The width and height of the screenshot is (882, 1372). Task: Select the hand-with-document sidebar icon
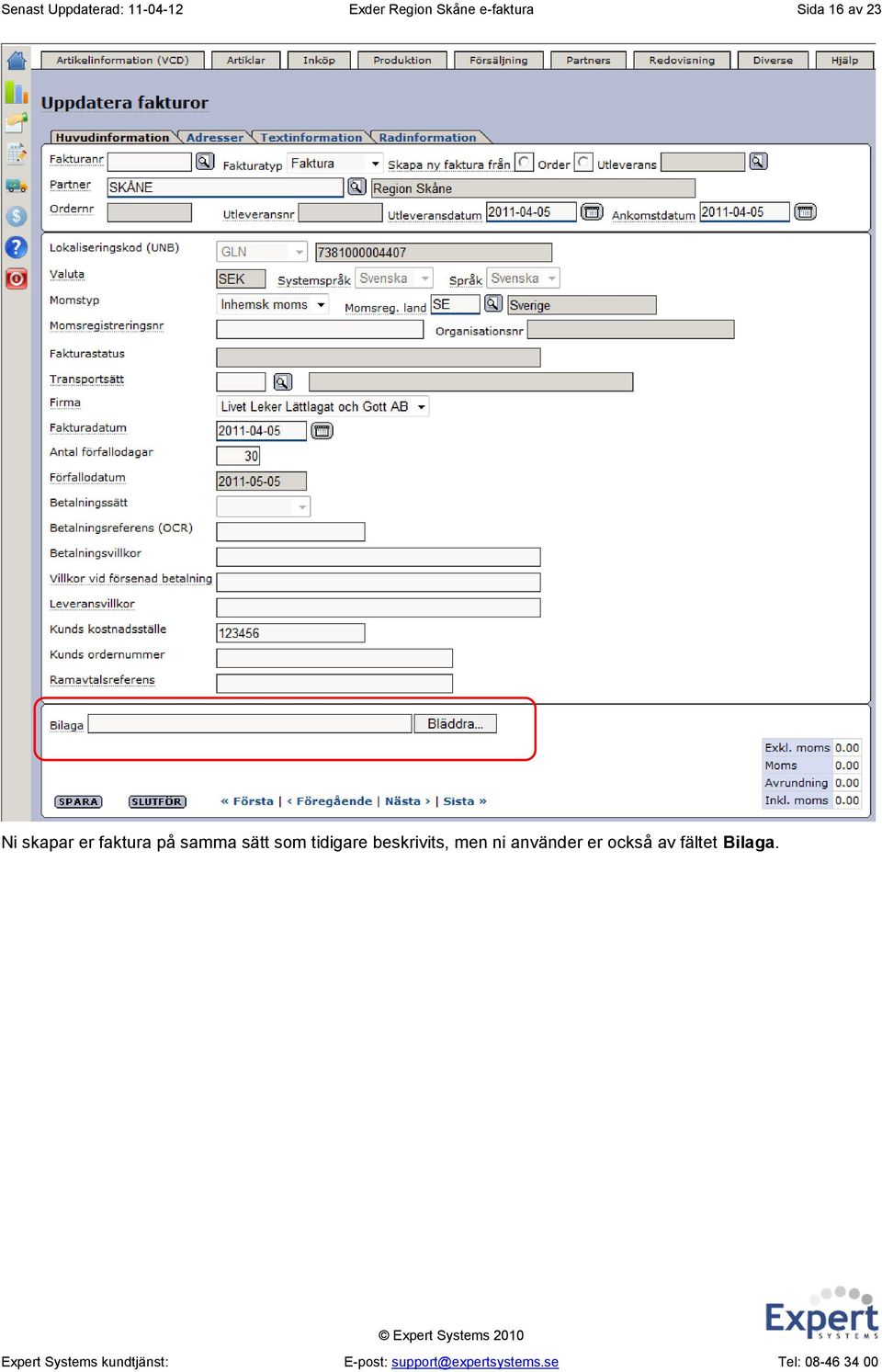tap(17, 122)
